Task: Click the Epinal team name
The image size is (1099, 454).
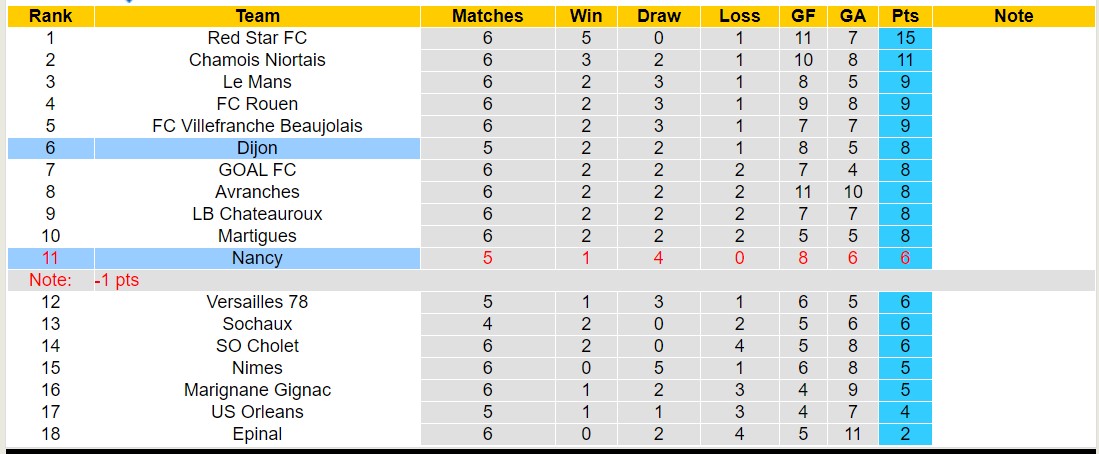Action: coord(257,434)
